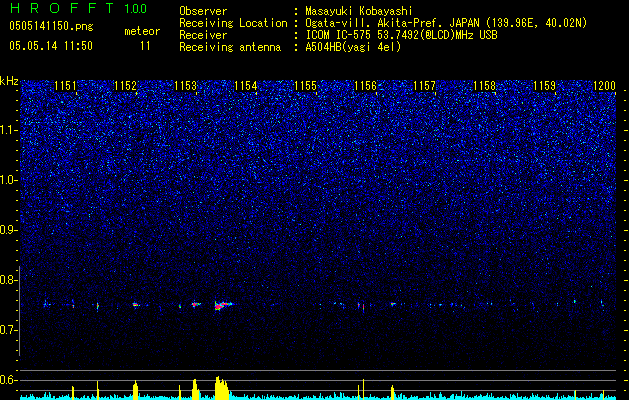The width and height of the screenshot is (629, 400).
Task: Click the 1.1 kHz frequency axis label
Action: (x=9, y=130)
